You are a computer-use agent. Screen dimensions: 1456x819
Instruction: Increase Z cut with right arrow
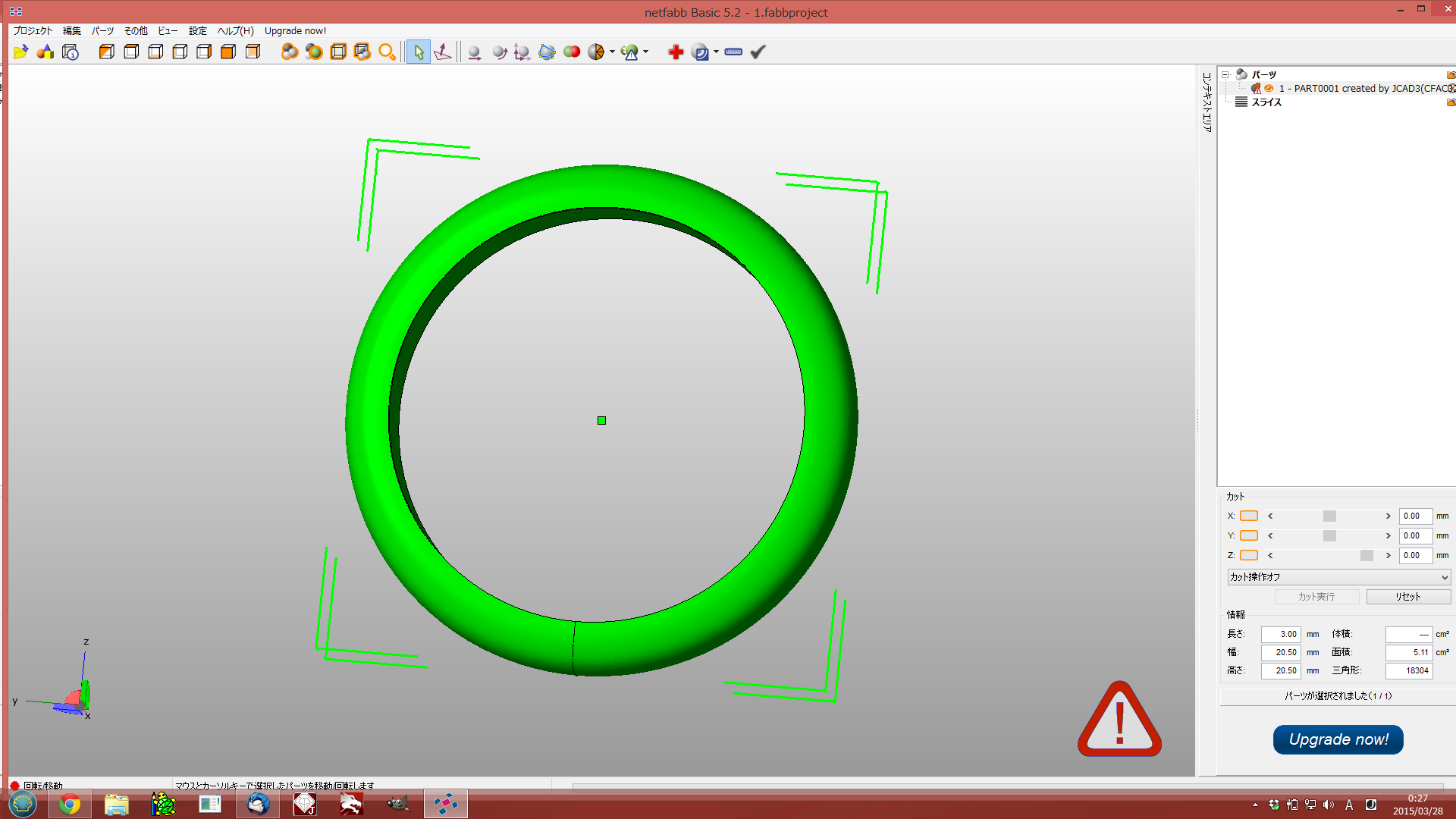(1389, 555)
